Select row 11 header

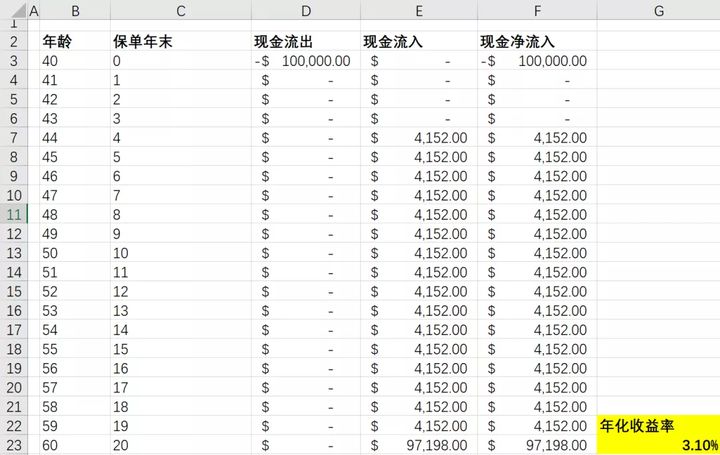[x=16, y=214]
